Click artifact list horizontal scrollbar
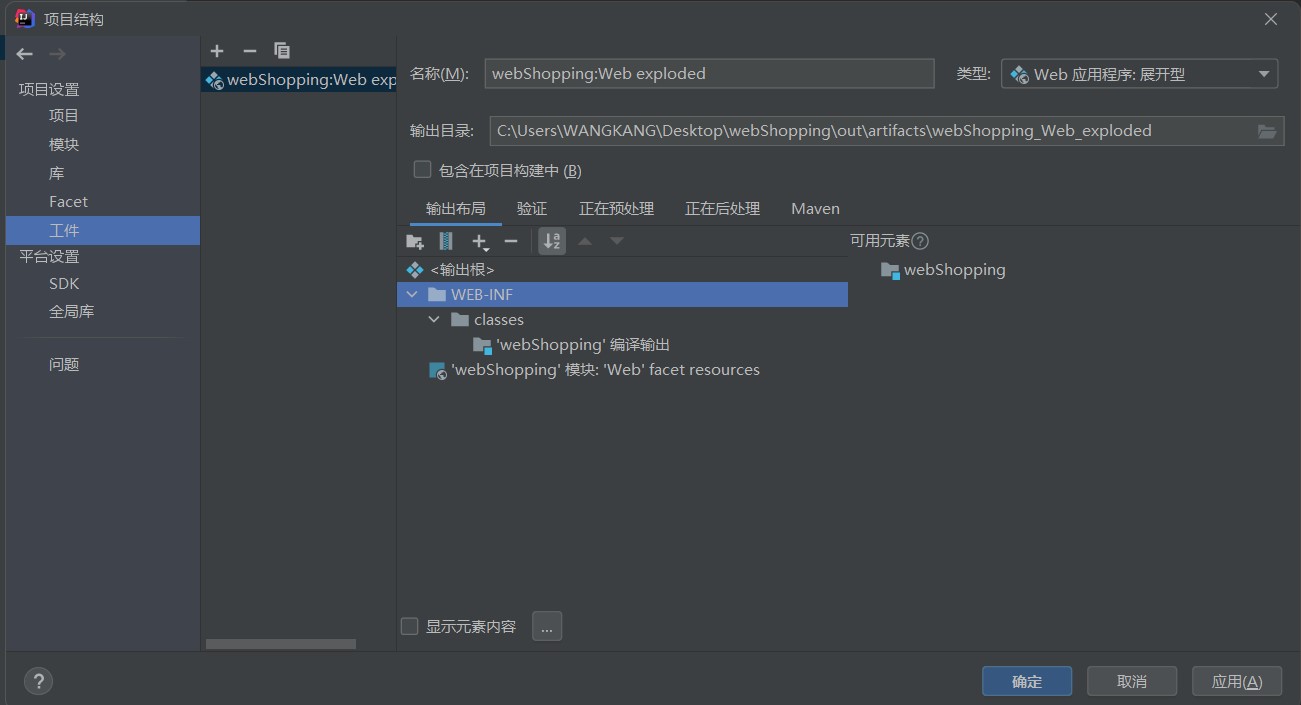1301x705 pixels. coord(281,644)
